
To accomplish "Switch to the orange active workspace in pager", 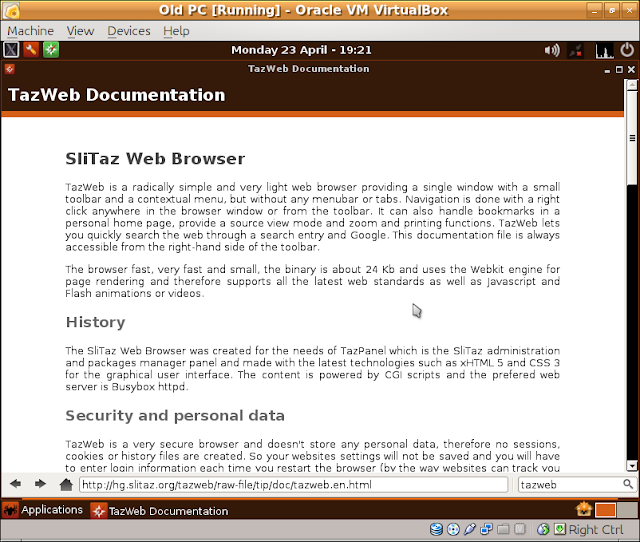I will coord(605,510).
